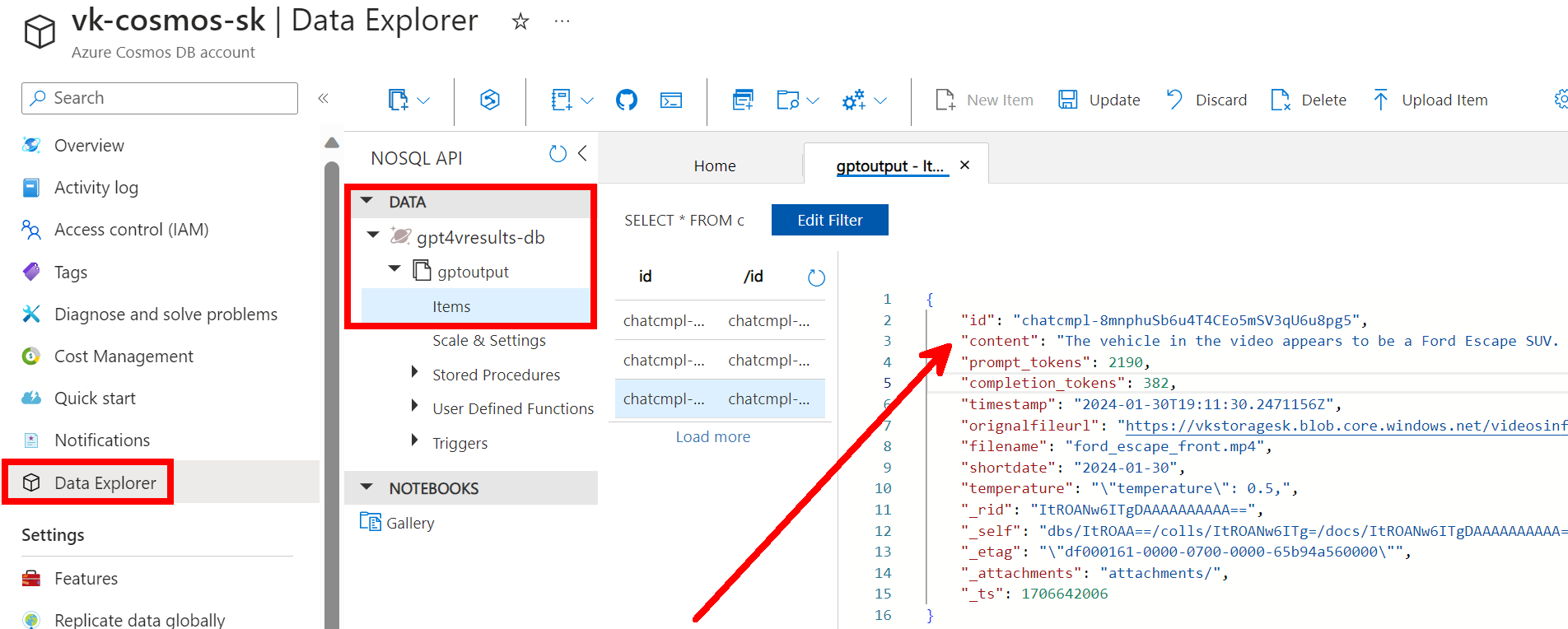Click the Cosmos DB cube icon in header
Viewport: 1568px width, 629px height.
point(40,32)
